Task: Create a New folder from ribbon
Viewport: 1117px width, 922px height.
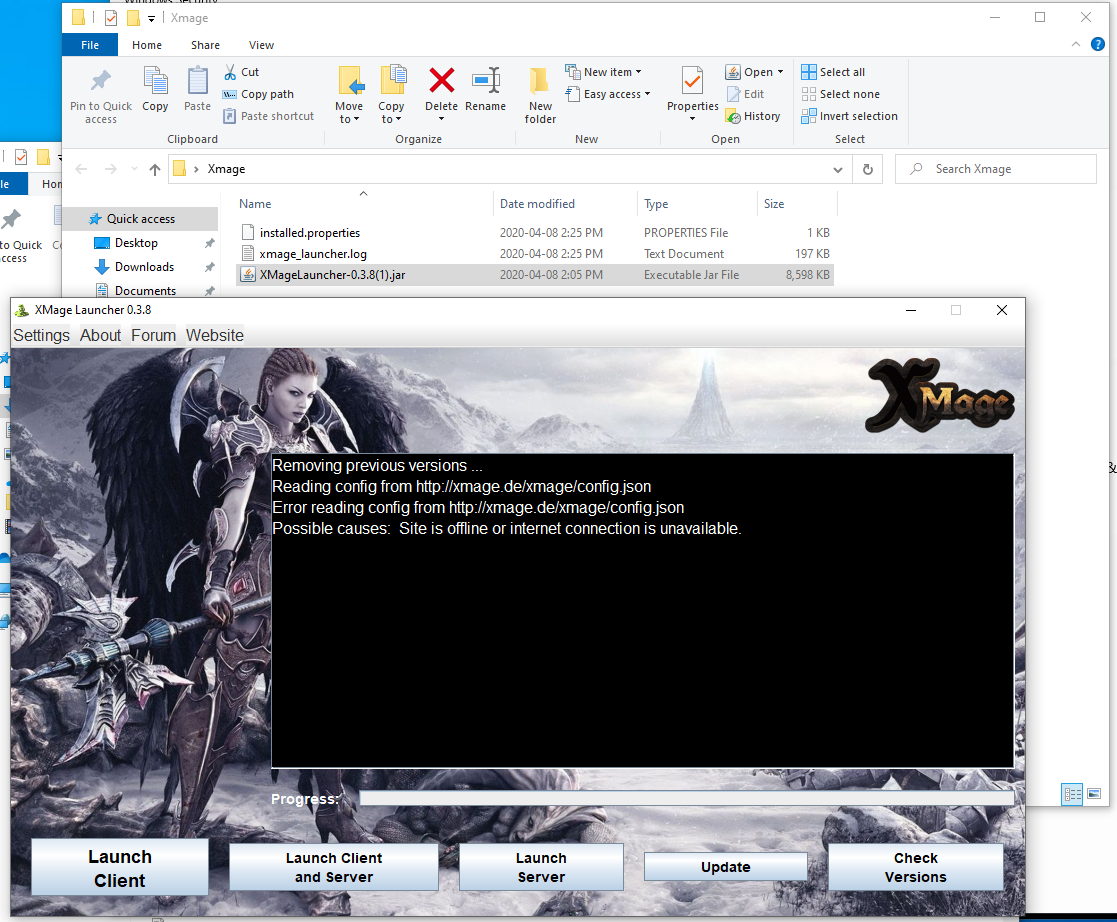Action: click(x=540, y=95)
